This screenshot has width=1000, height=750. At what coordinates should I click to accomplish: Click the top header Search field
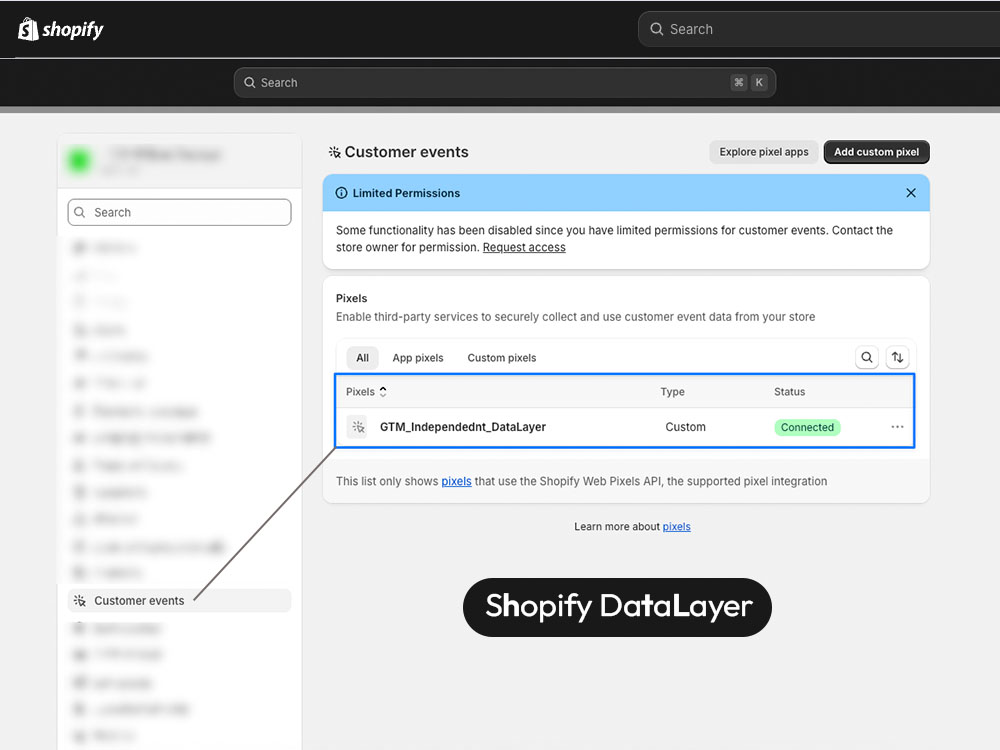tap(819, 29)
